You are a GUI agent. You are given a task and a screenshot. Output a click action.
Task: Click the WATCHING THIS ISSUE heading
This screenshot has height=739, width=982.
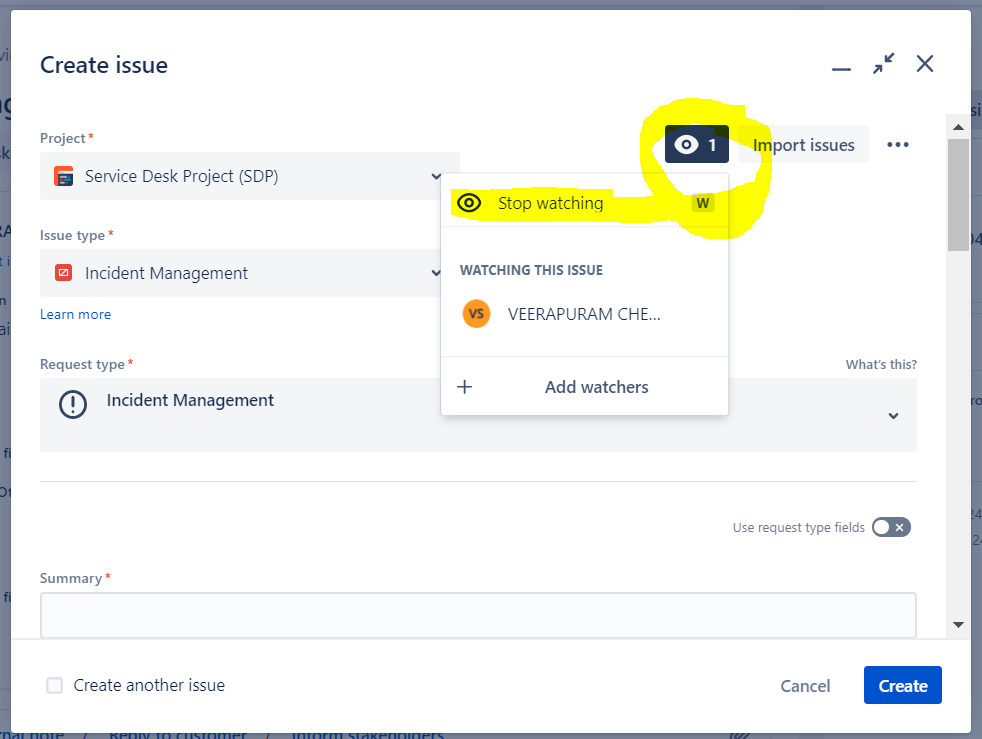click(x=531, y=270)
